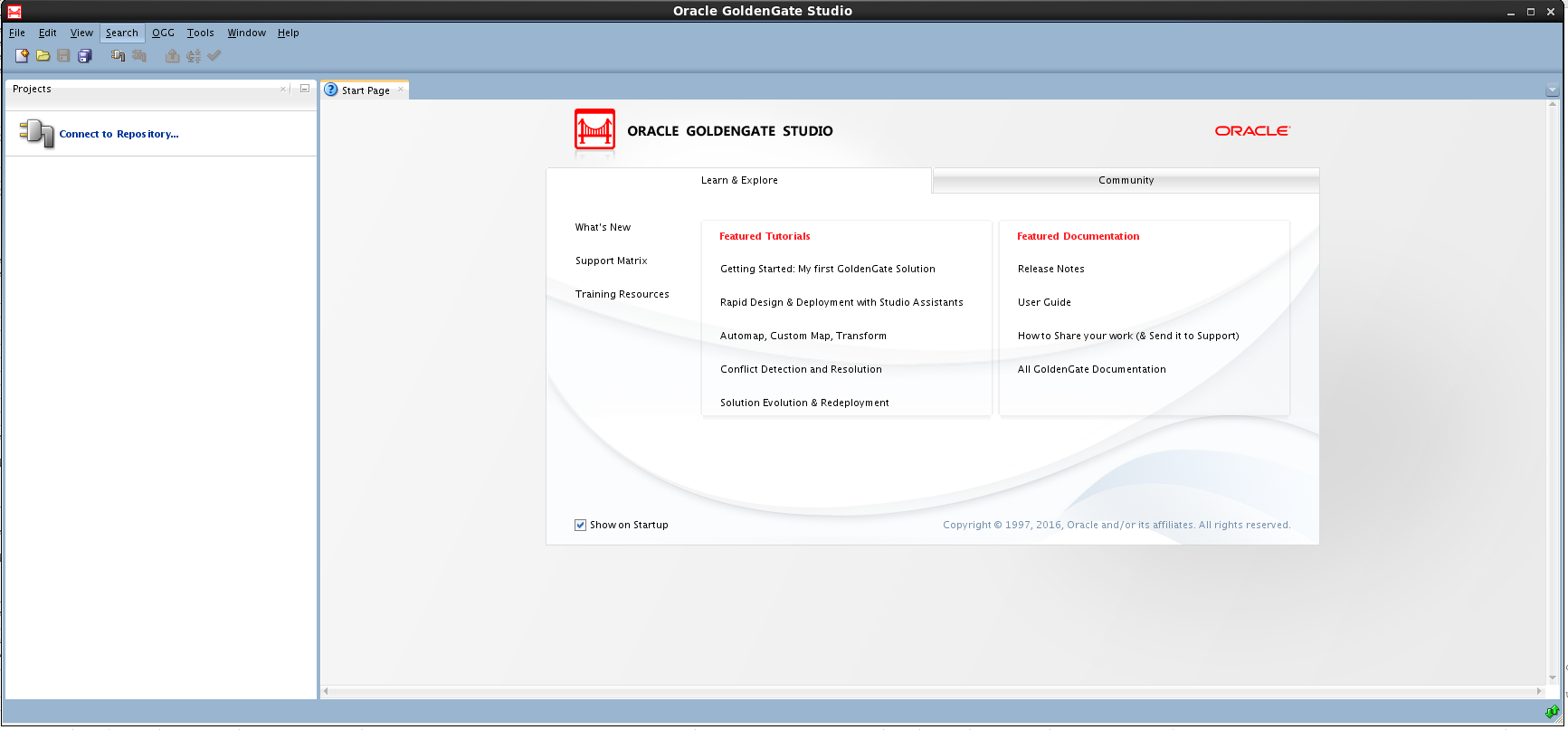Open How to Share your work link

[1128, 337]
